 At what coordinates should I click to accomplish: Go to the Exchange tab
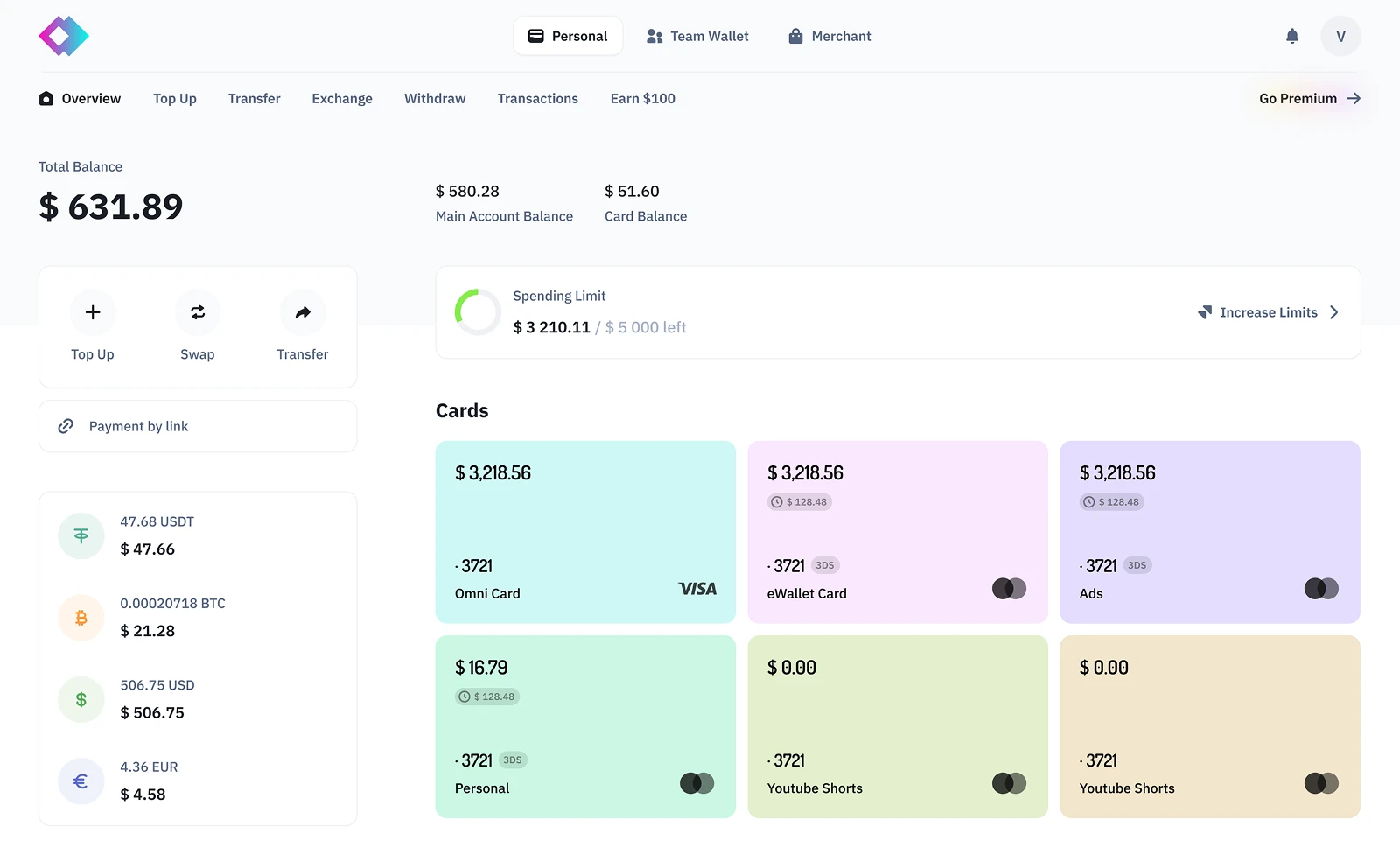pyautogui.click(x=342, y=99)
